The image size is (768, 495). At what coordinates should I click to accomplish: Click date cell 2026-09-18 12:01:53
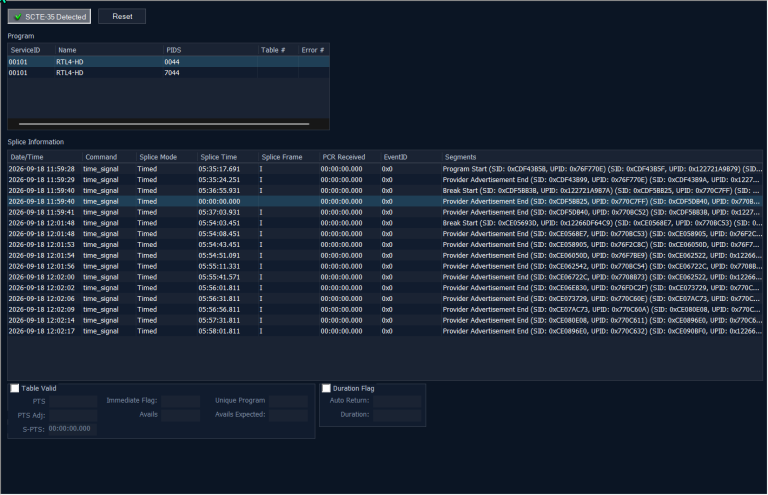(x=42, y=244)
